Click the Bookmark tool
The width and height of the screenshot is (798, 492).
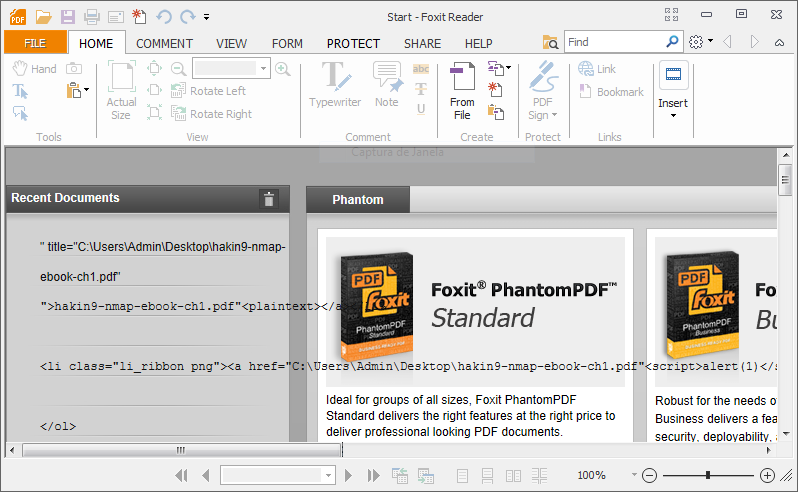[x=612, y=92]
